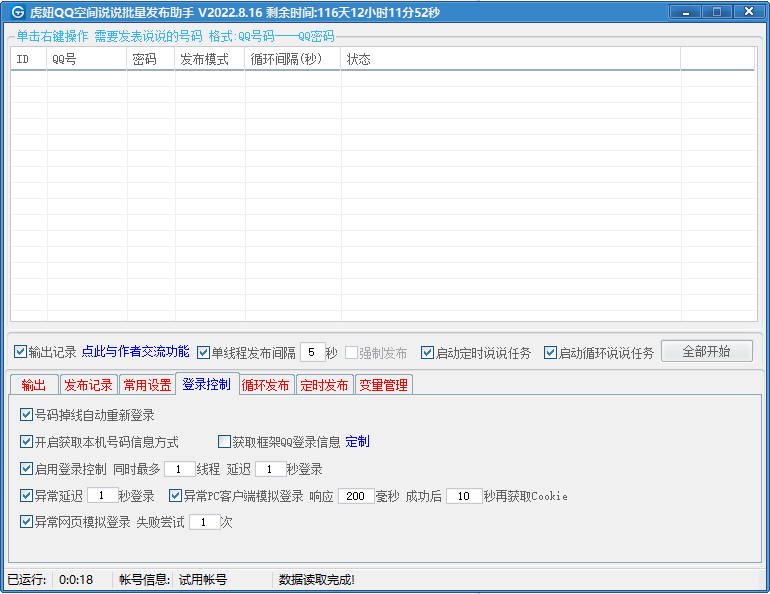This screenshot has height=594, width=770.
Task: Click the blue 定制 link
Action: pos(358,442)
